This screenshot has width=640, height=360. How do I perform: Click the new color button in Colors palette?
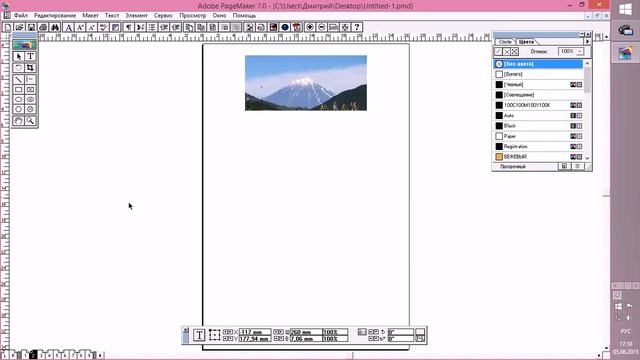tap(564, 166)
